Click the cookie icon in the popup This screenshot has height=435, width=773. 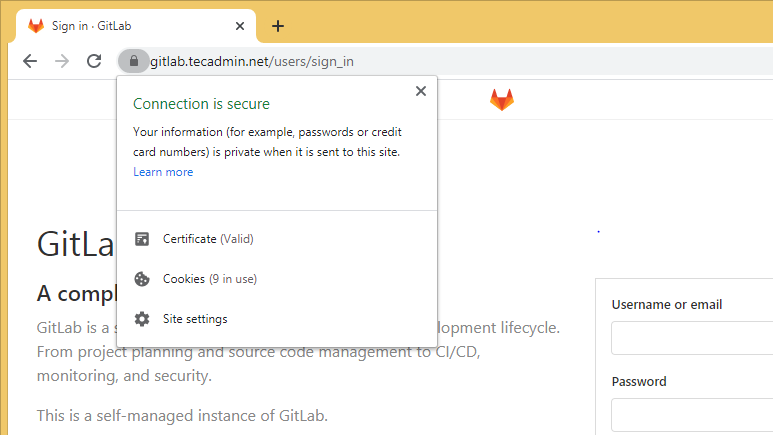tap(142, 279)
